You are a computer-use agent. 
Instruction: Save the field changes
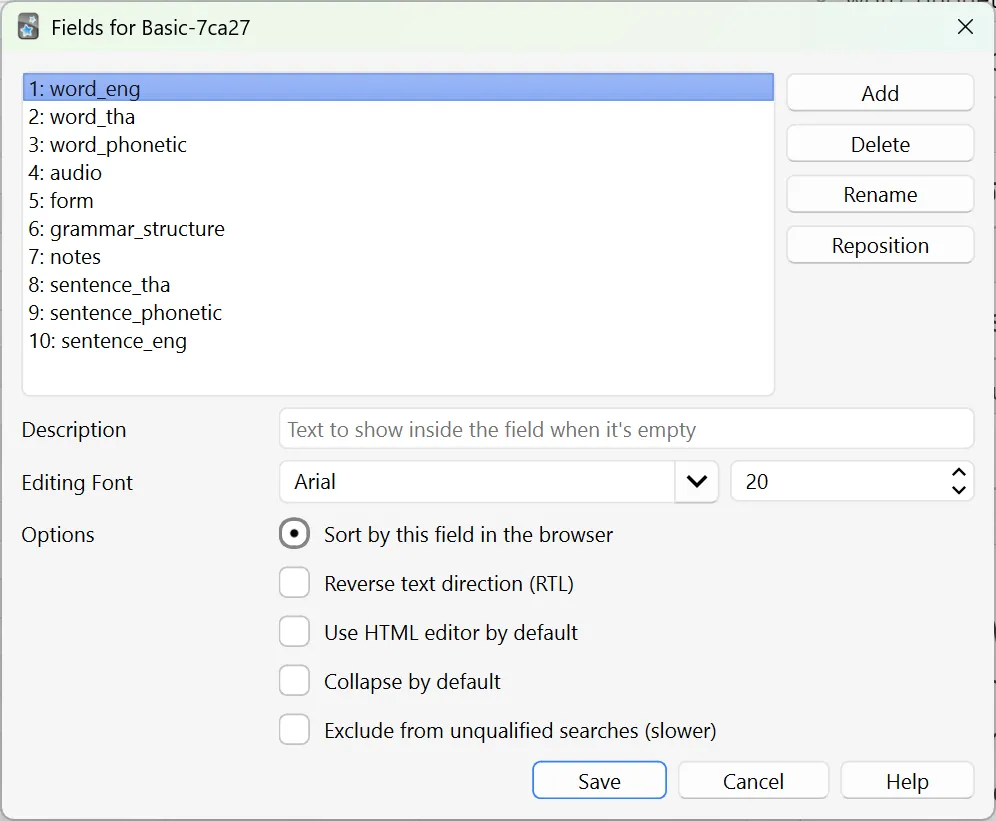598,780
